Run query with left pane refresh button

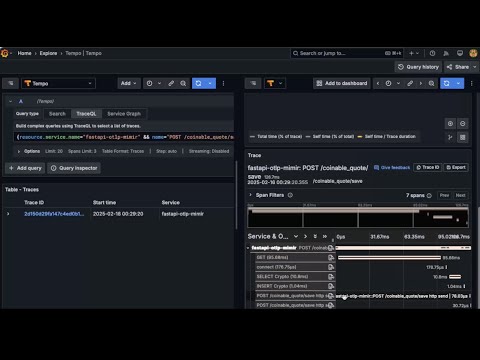pos(198,83)
